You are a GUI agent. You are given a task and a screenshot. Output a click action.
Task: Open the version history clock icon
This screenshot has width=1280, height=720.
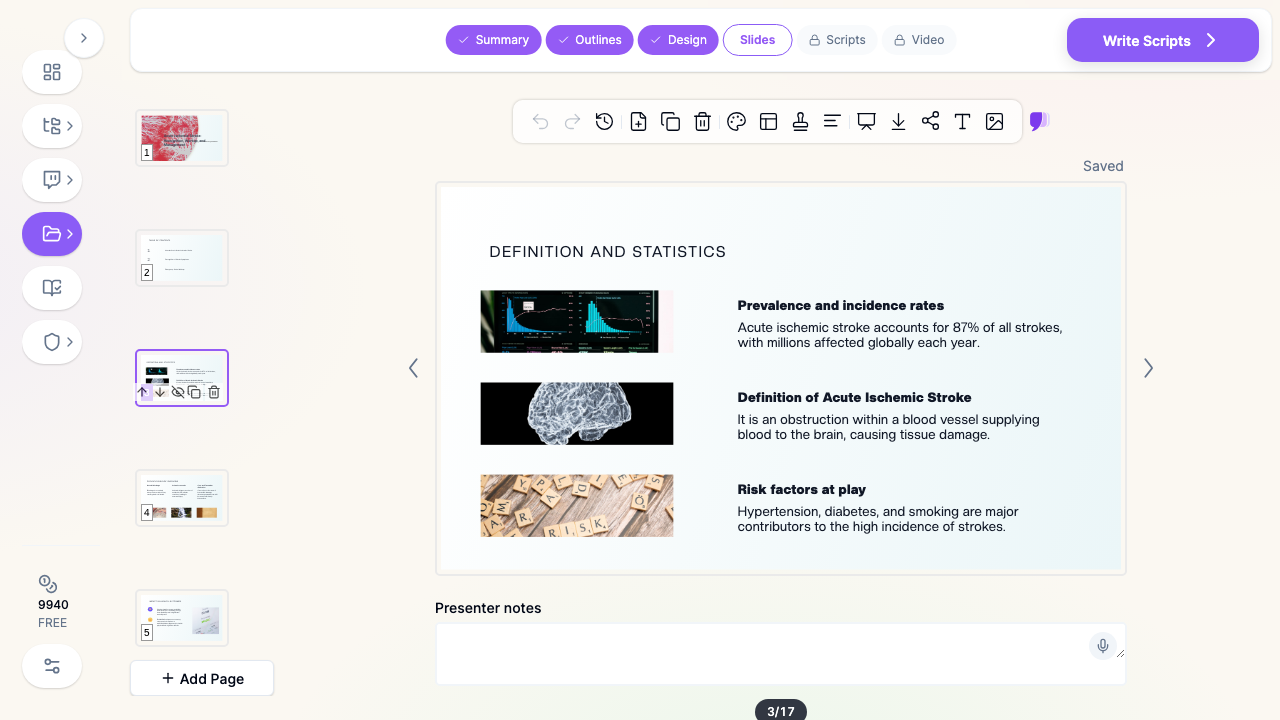(x=604, y=122)
